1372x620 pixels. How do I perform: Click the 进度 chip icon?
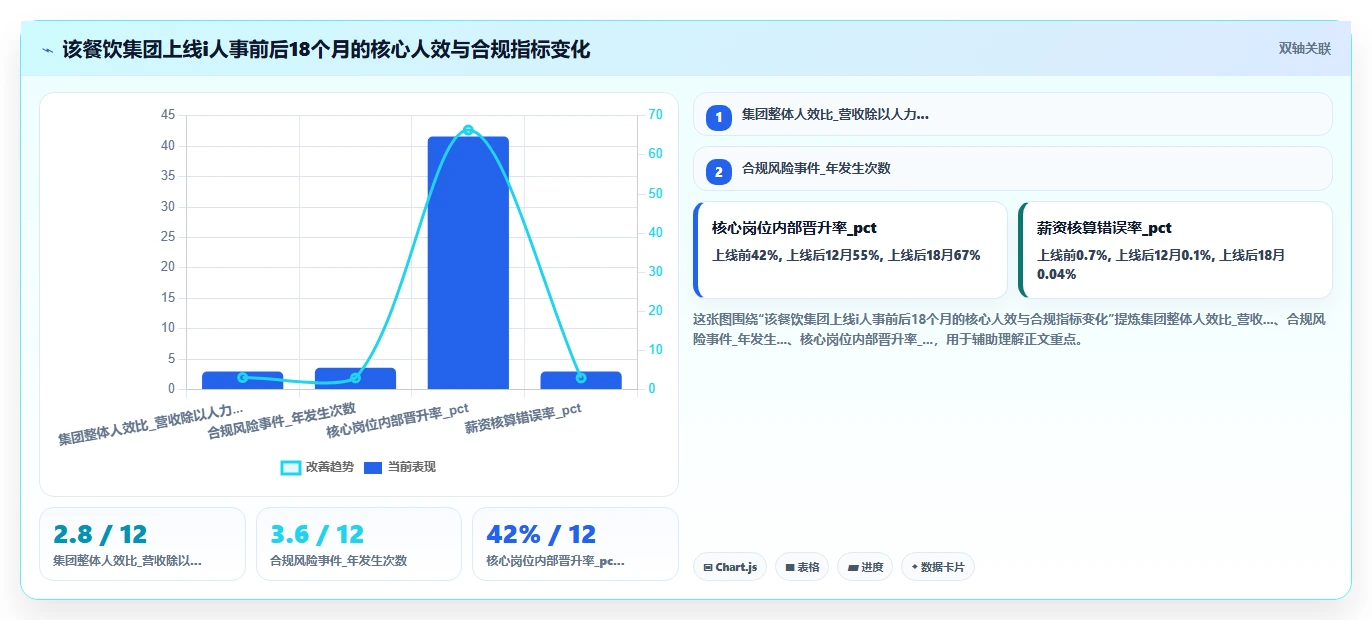coord(852,568)
